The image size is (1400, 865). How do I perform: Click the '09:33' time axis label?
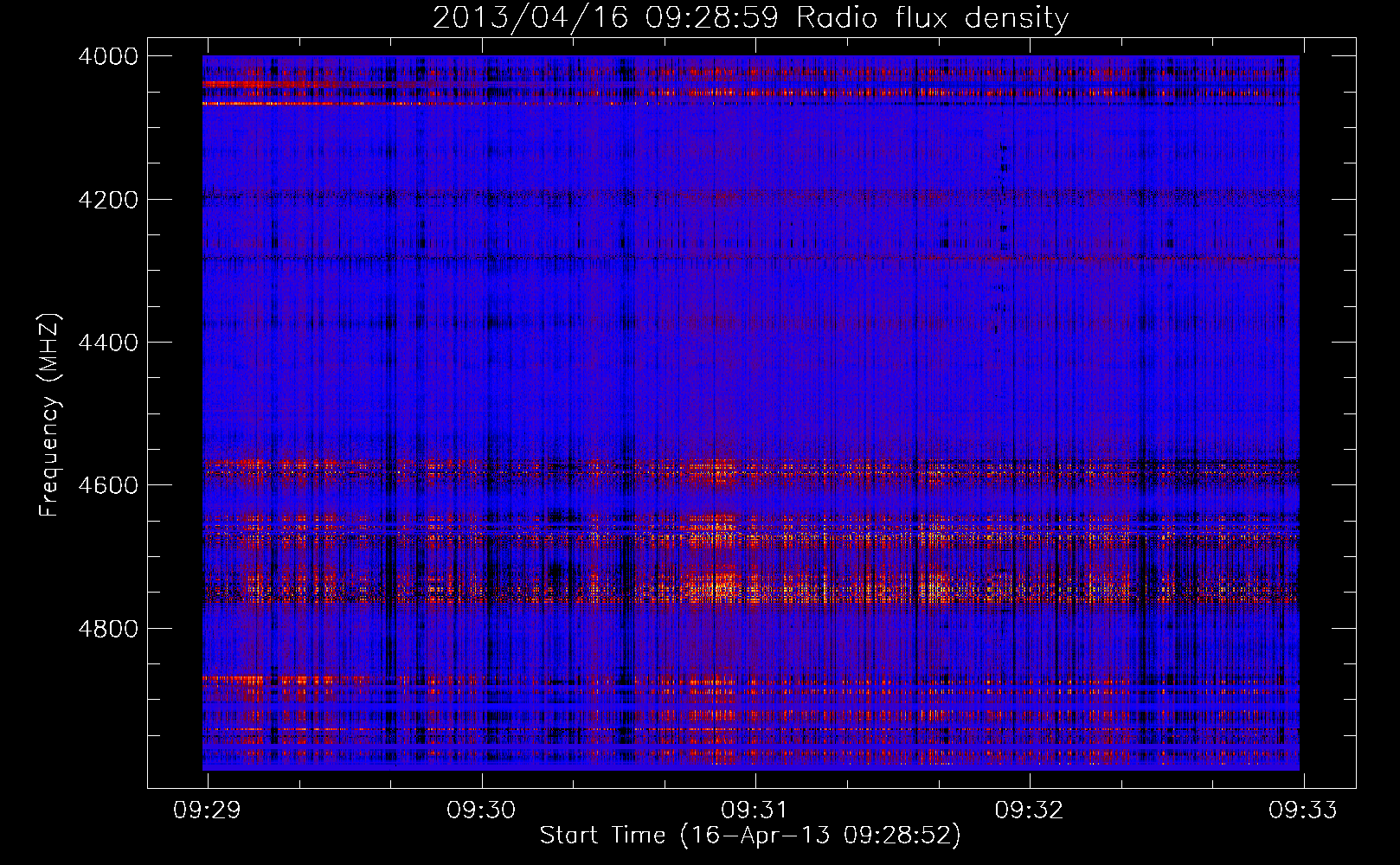tap(1303, 811)
